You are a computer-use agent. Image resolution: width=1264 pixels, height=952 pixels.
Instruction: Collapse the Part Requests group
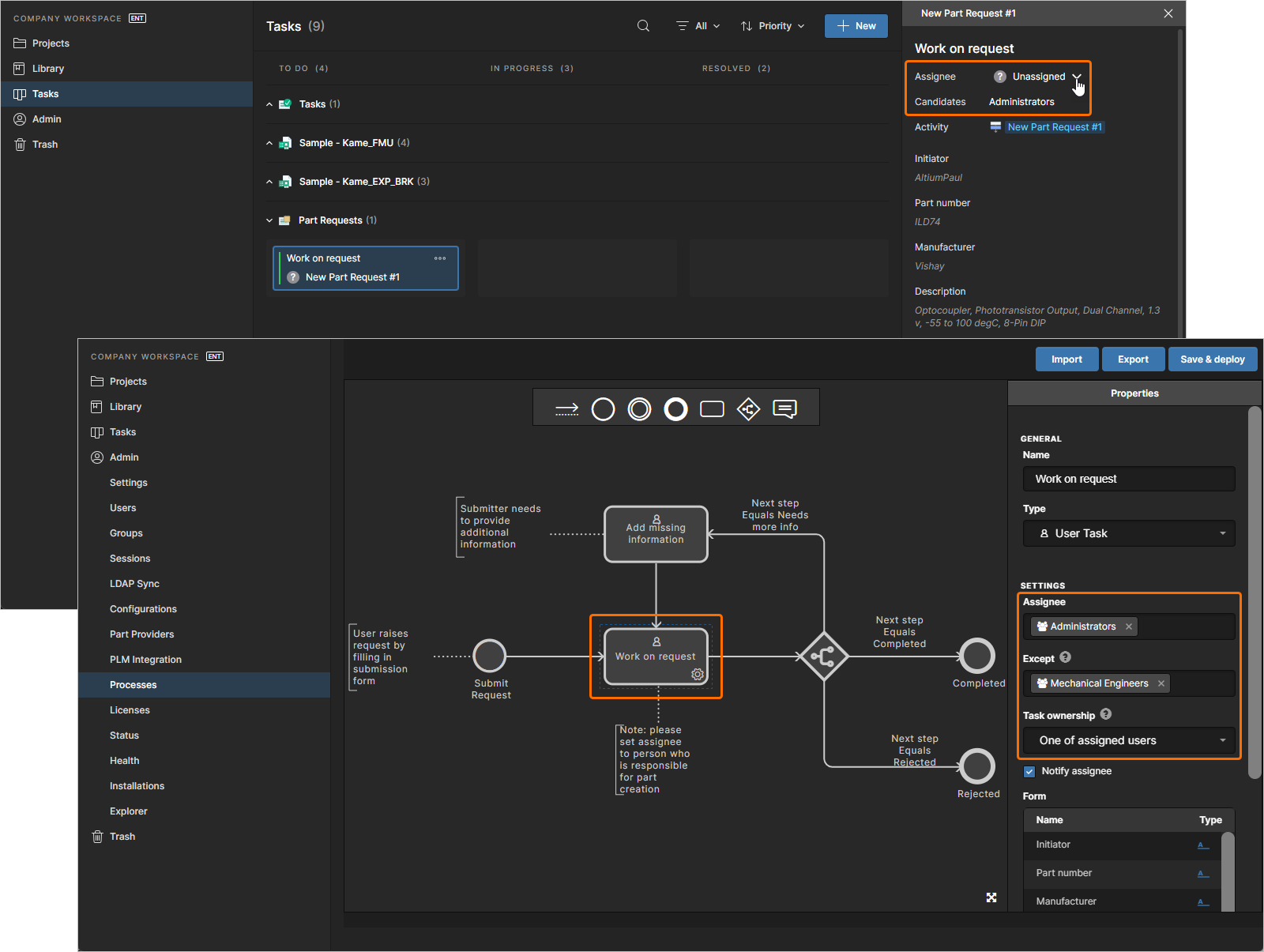click(x=269, y=220)
